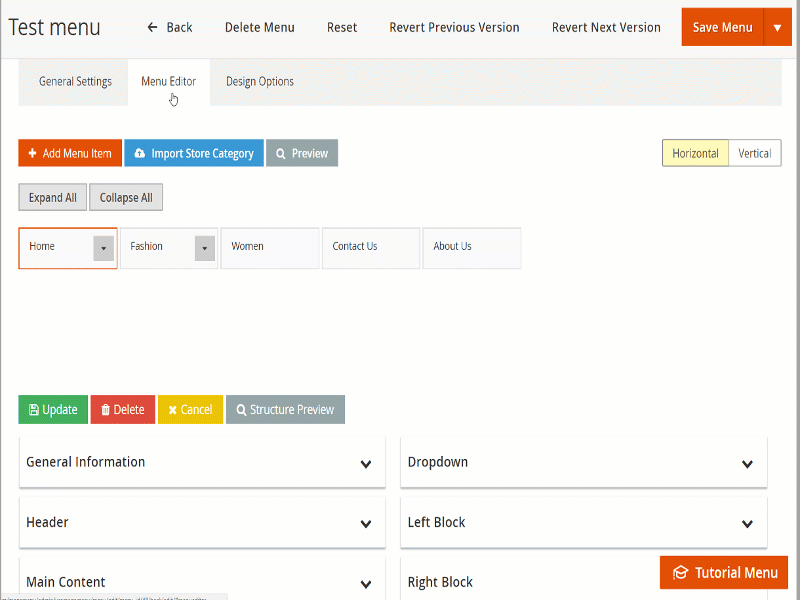Switch to Horizontal menu layout
Viewport: 800px width, 600px height.
tap(695, 153)
